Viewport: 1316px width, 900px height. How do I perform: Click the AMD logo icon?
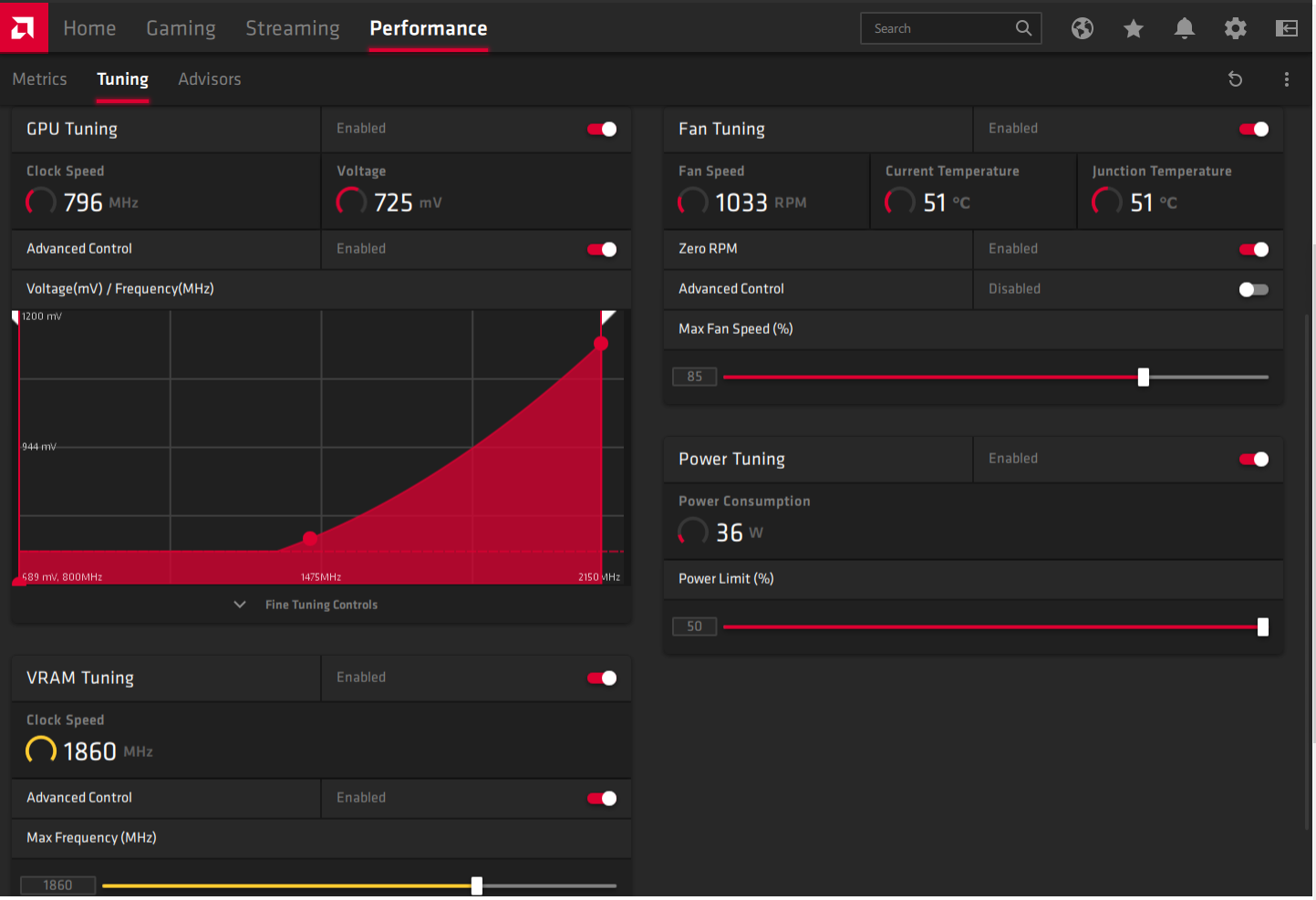24,27
